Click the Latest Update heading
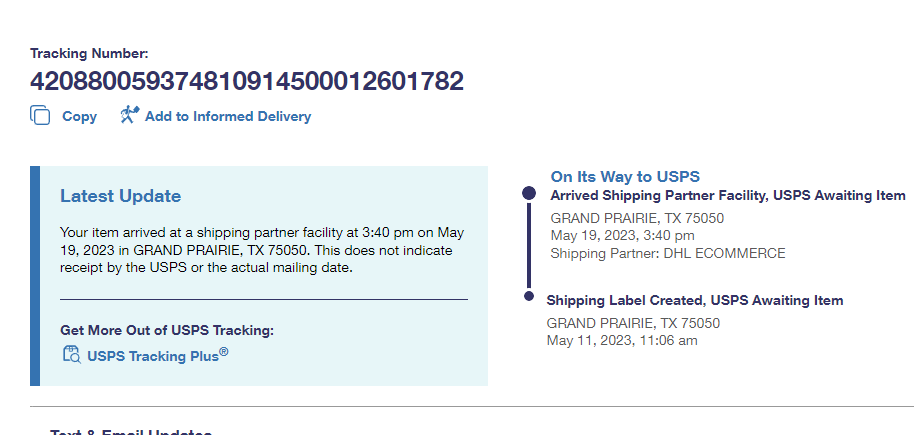Screen dimensions: 914x435 point(120,196)
